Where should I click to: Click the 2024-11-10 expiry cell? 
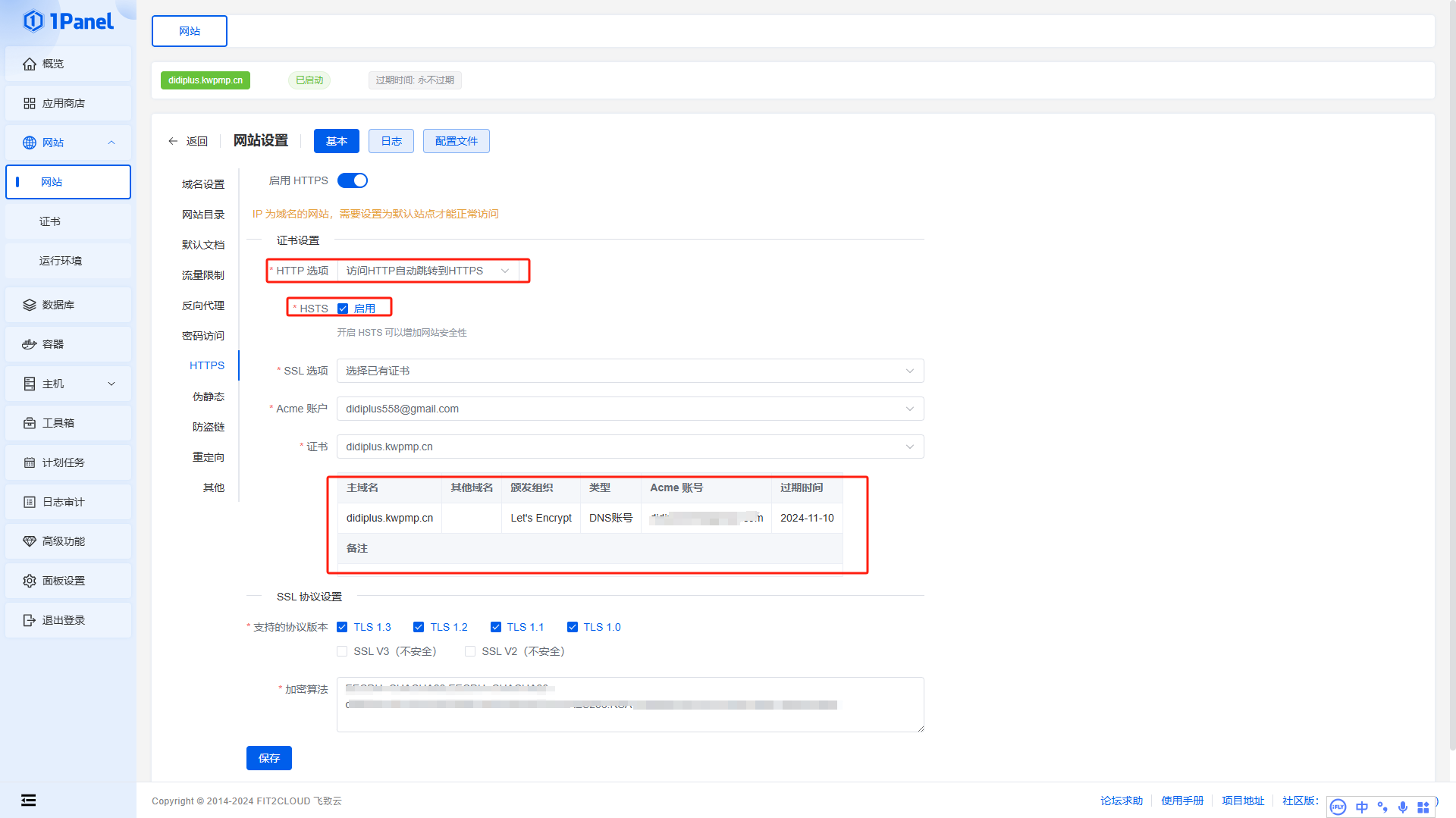pos(807,518)
